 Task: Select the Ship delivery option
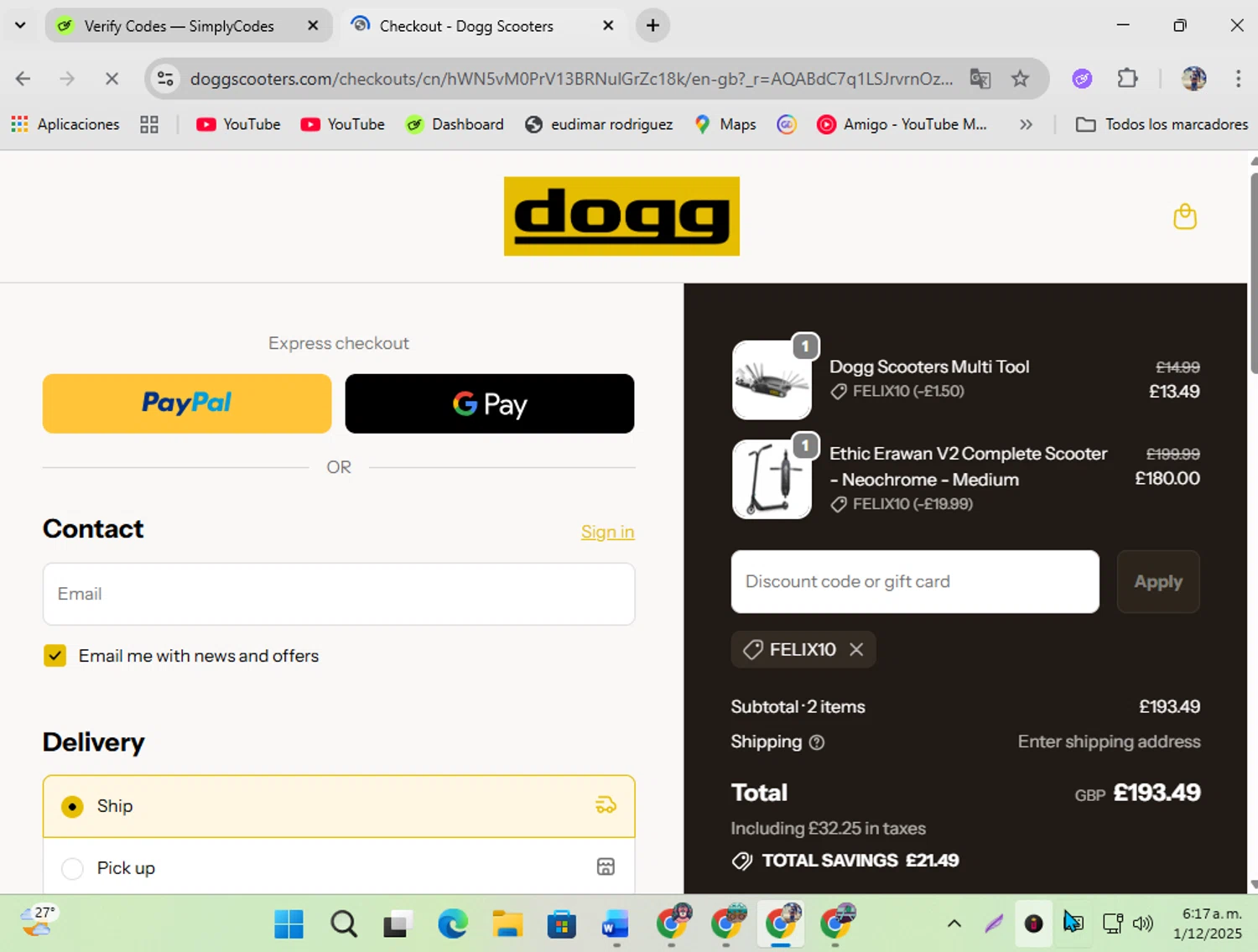pos(339,806)
